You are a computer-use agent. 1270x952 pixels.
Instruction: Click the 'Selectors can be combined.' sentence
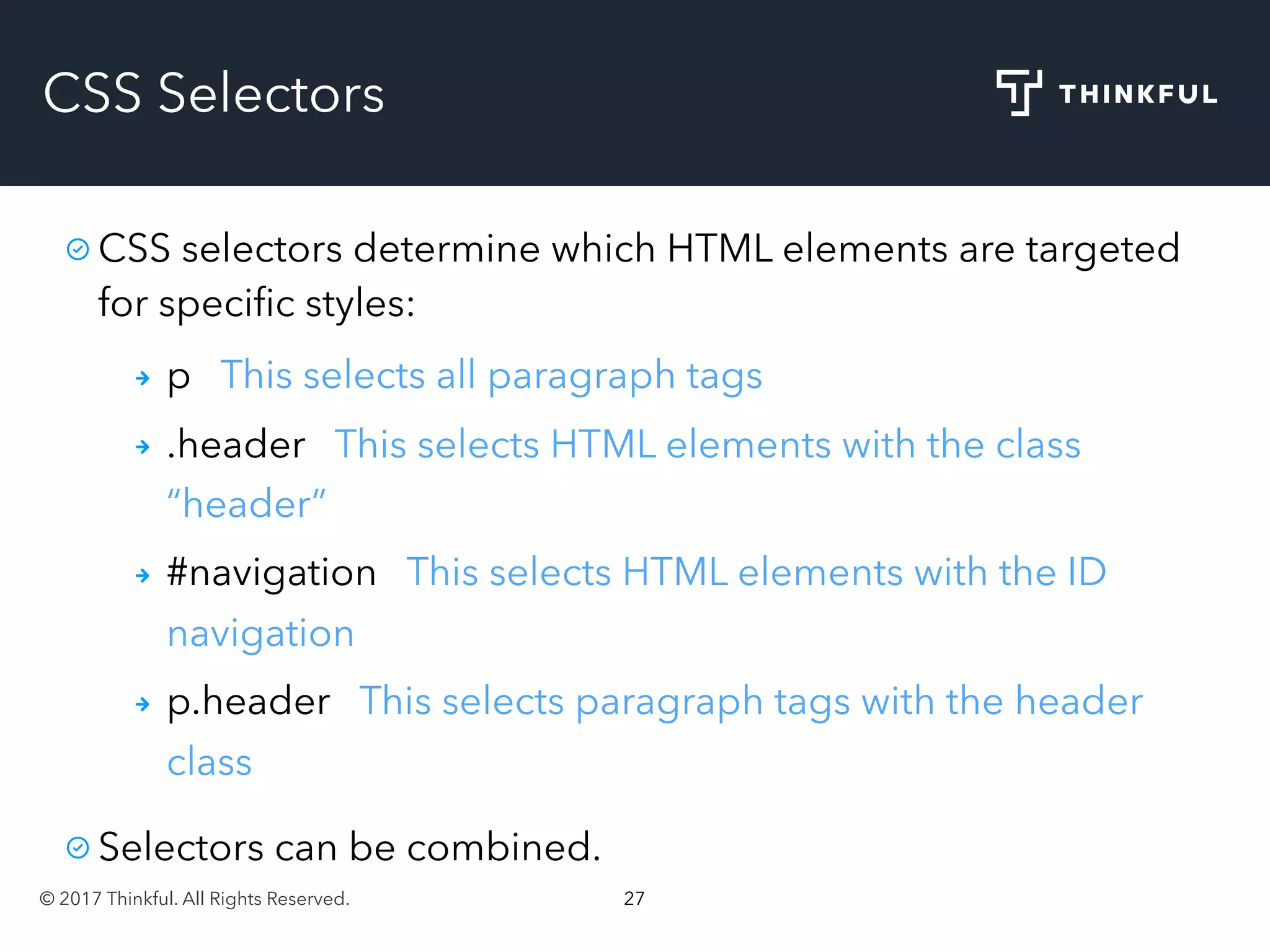pos(350,847)
